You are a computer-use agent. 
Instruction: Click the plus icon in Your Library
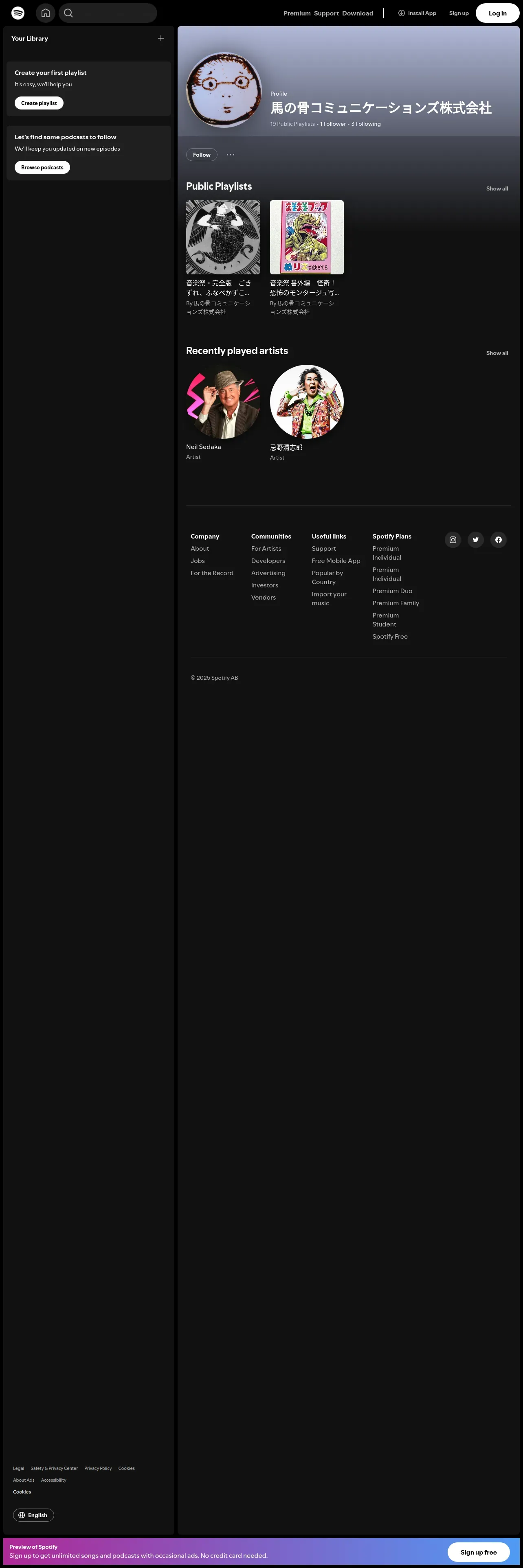coord(161,38)
